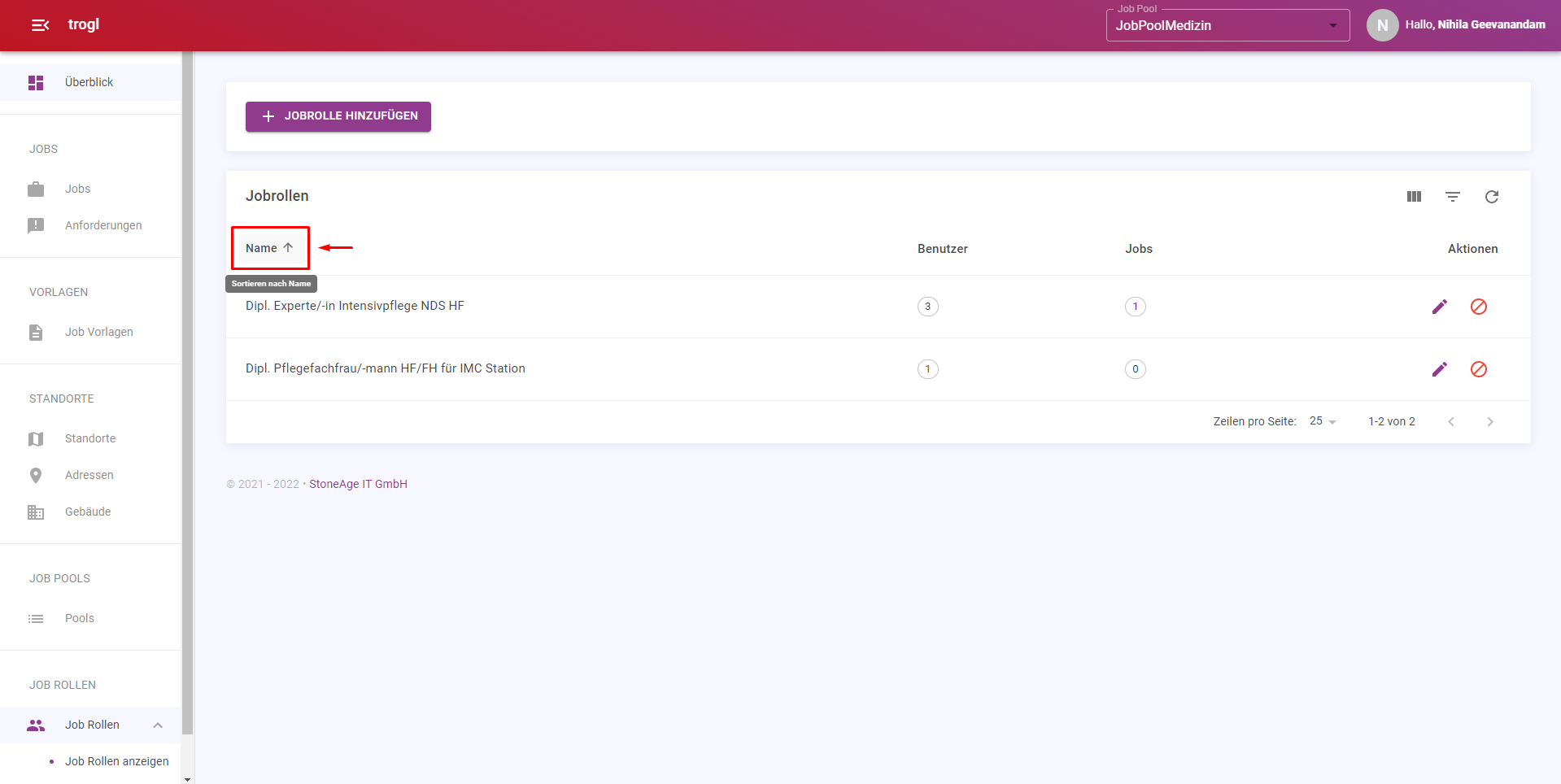
Task: Open the StoneAge IT GmbH link
Action: (x=358, y=484)
